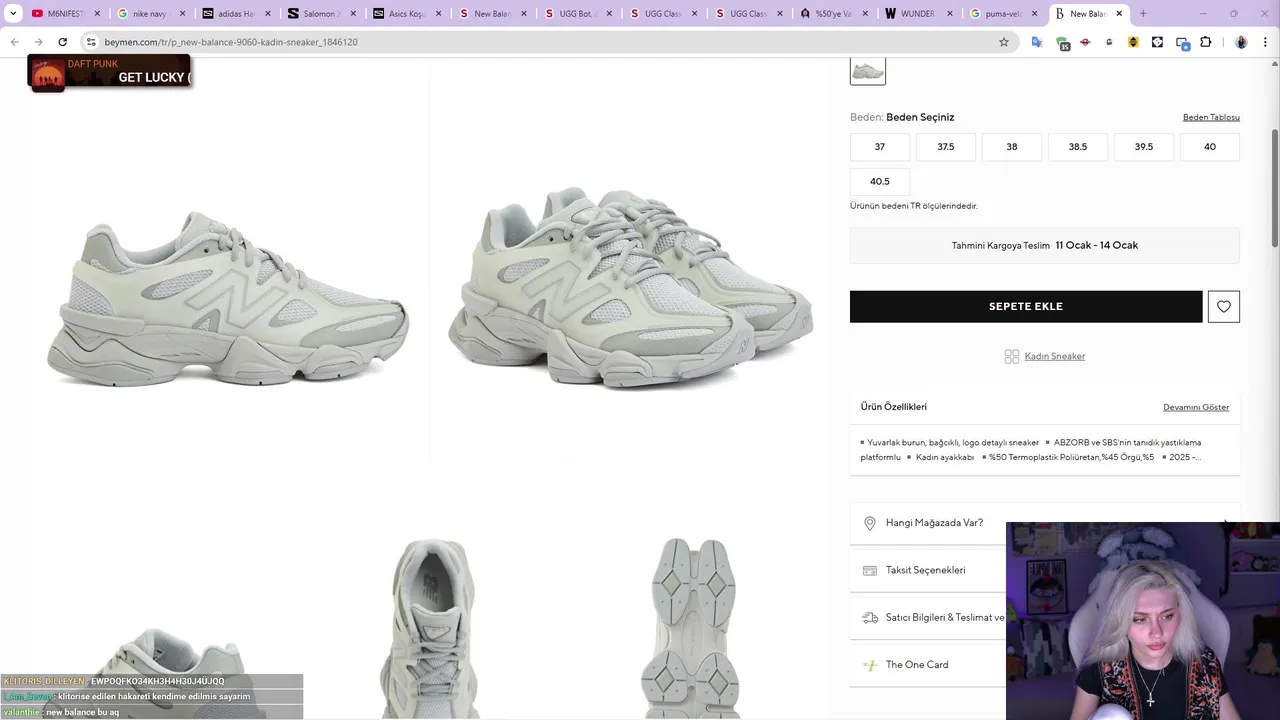Open the Chrome profile avatar
Viewport: 1280px width, 720px height.
[1241, 42]
